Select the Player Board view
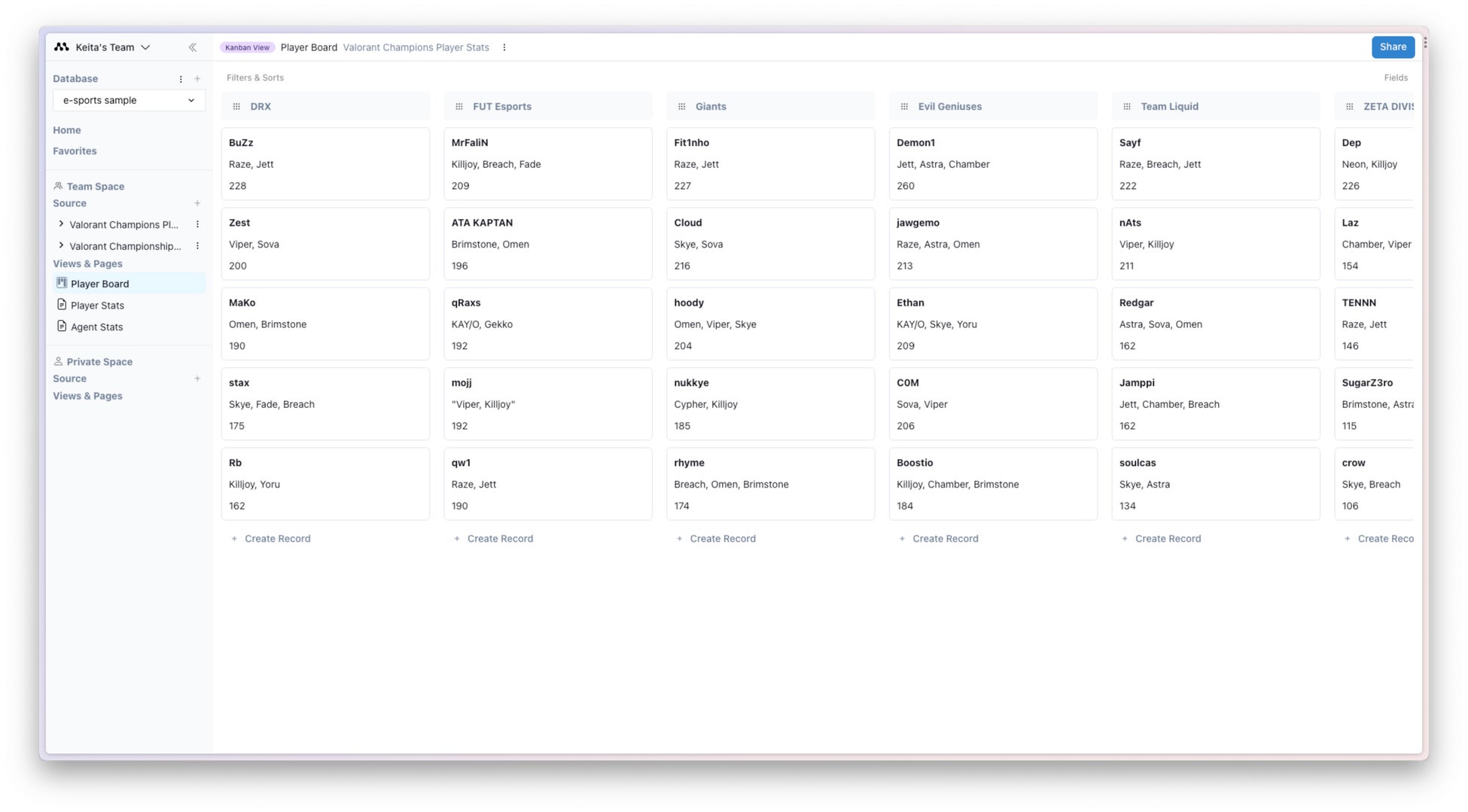The width and height of the screenshot is (1468, 812). coord(129,284)
